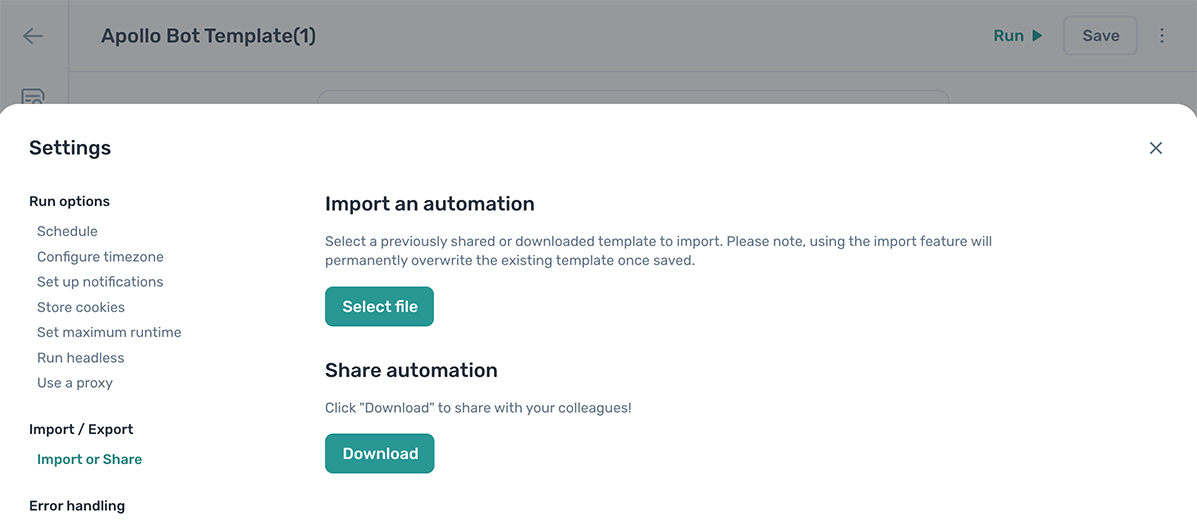This screenshot has height=523, width=1197.
Task: Click the back arrow icon
Action: coord(33,36)
